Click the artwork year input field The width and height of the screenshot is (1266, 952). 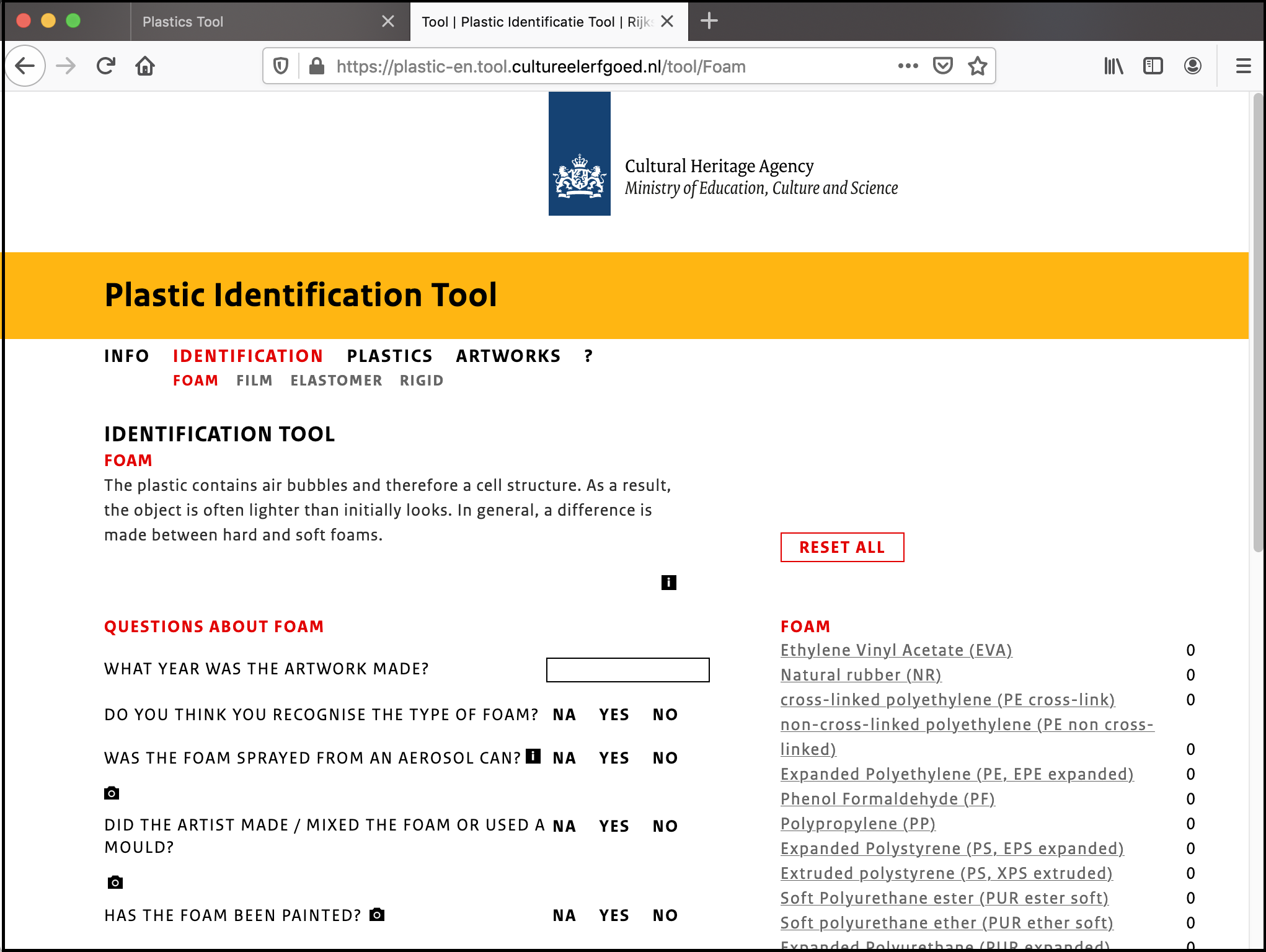[x=627, y=670]
